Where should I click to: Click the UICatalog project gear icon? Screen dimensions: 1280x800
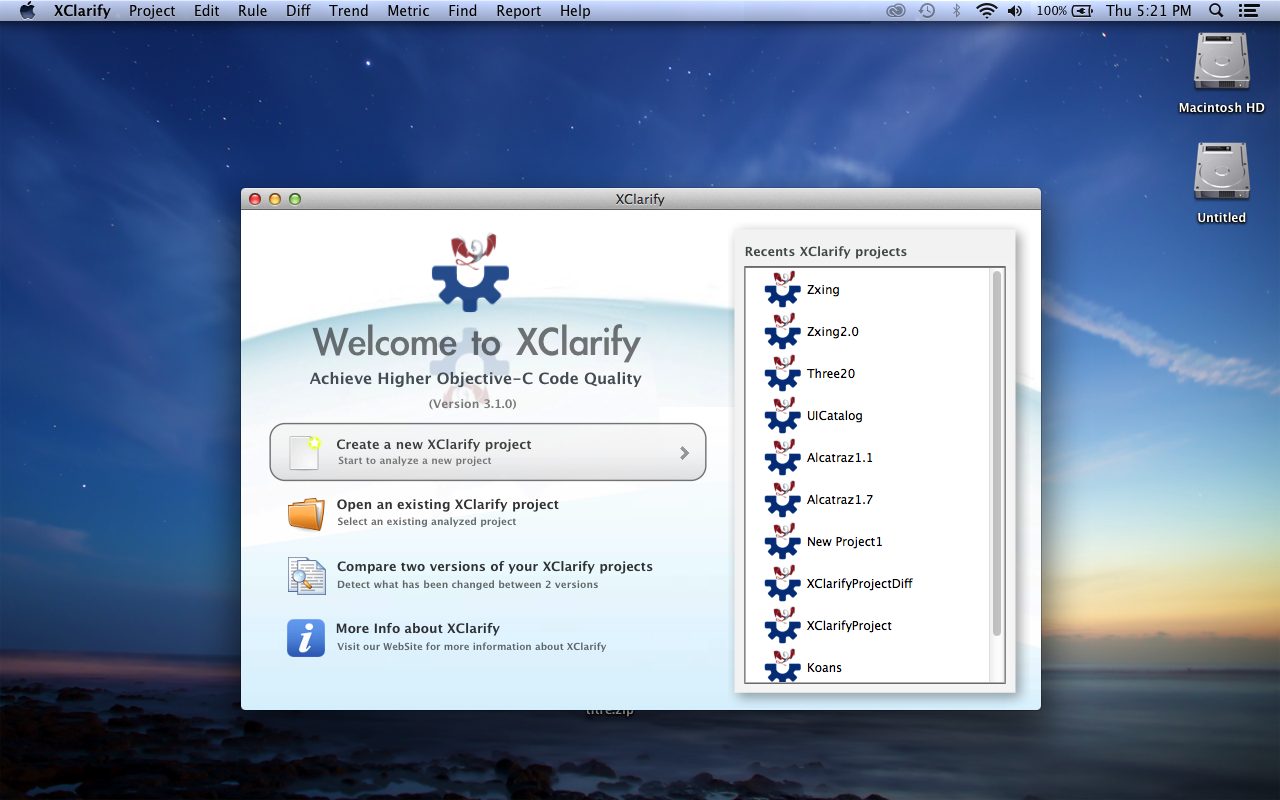click(782, 415)
